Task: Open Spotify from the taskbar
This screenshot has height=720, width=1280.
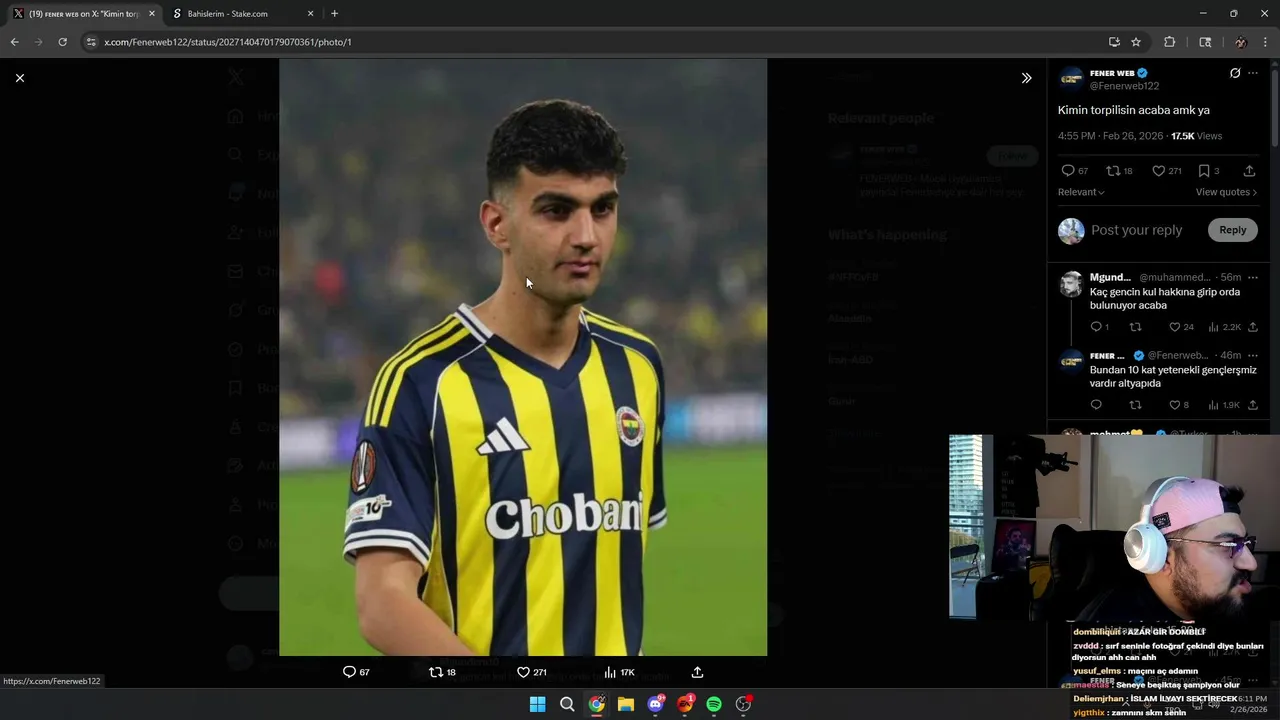Action: click(x=714, y=704)
